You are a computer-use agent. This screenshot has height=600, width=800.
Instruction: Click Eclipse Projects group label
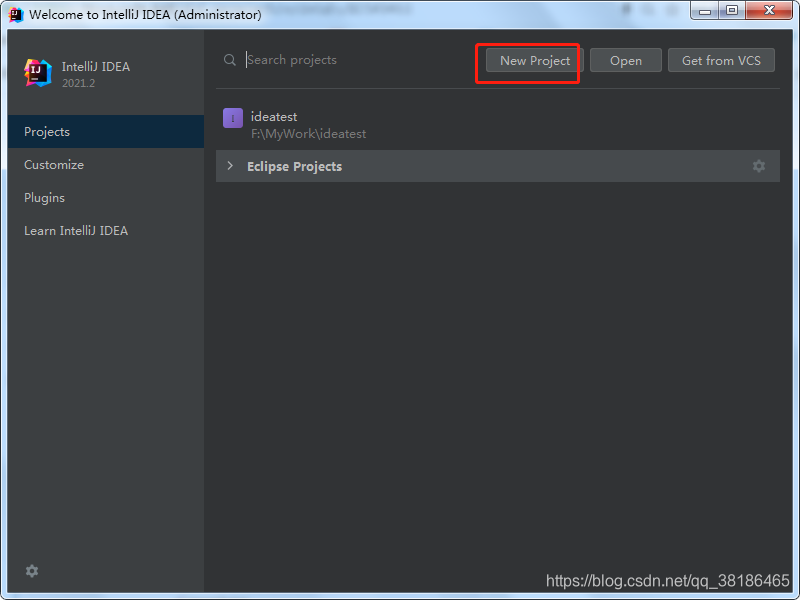point(294,166)
